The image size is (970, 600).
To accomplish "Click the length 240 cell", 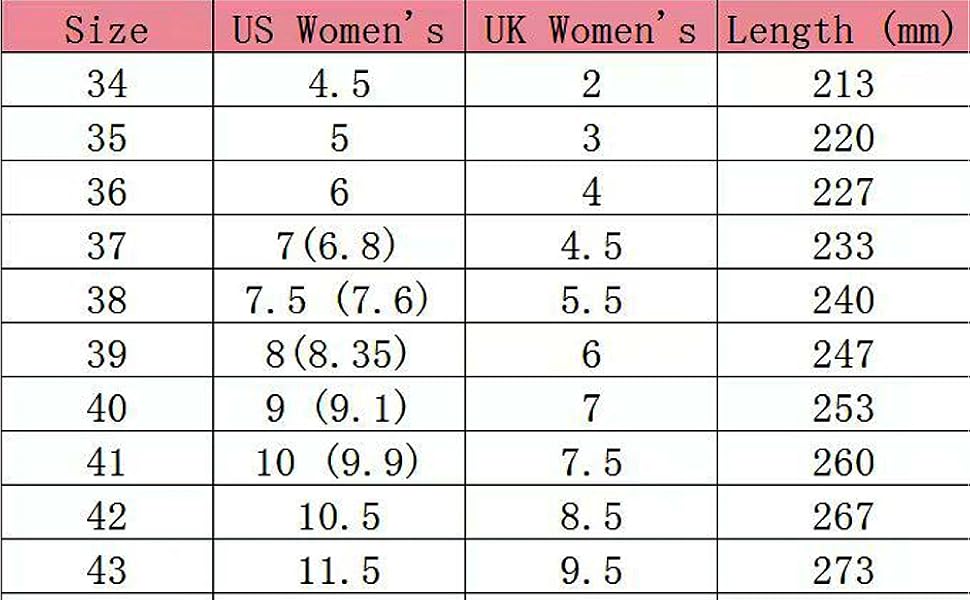I will (x=843, y=296).
